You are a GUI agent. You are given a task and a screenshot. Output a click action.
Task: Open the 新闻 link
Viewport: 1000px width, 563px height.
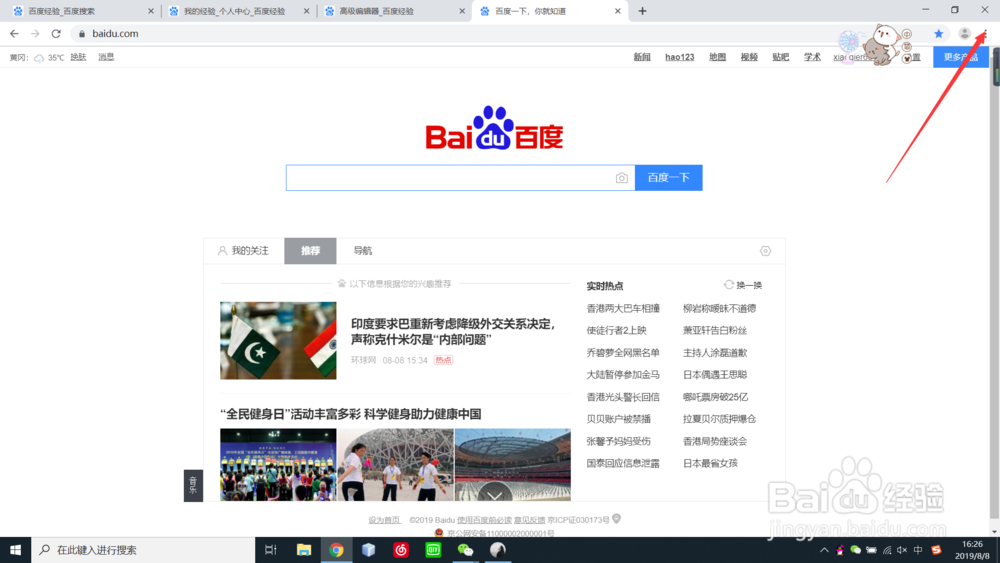642,57
